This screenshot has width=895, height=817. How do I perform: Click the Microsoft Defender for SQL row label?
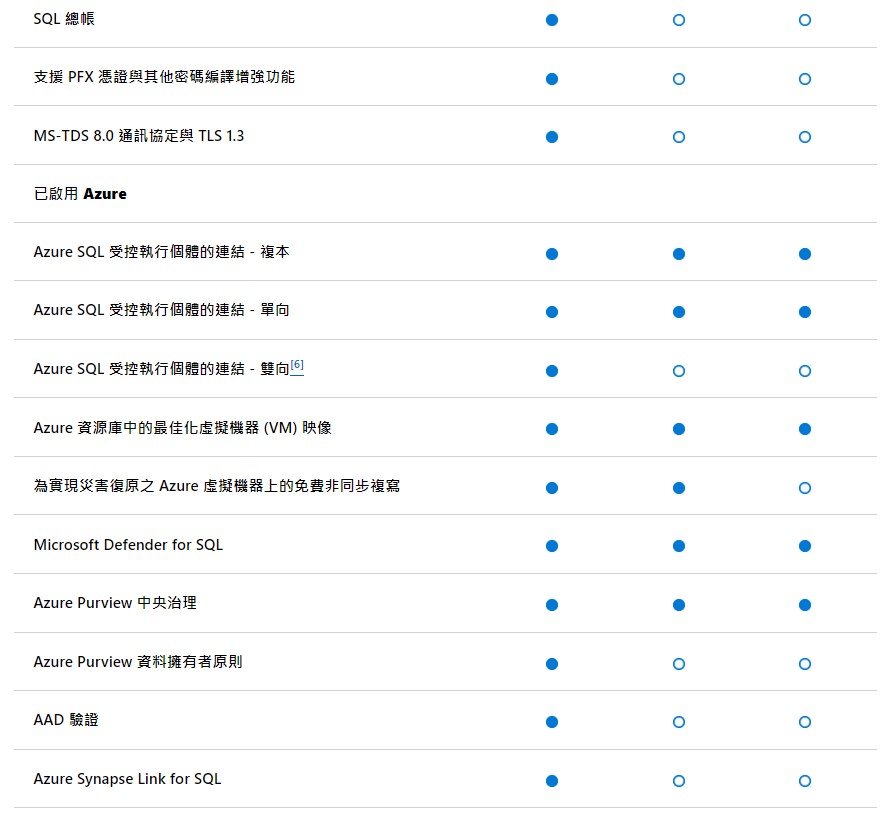click(x=130, y=546)
